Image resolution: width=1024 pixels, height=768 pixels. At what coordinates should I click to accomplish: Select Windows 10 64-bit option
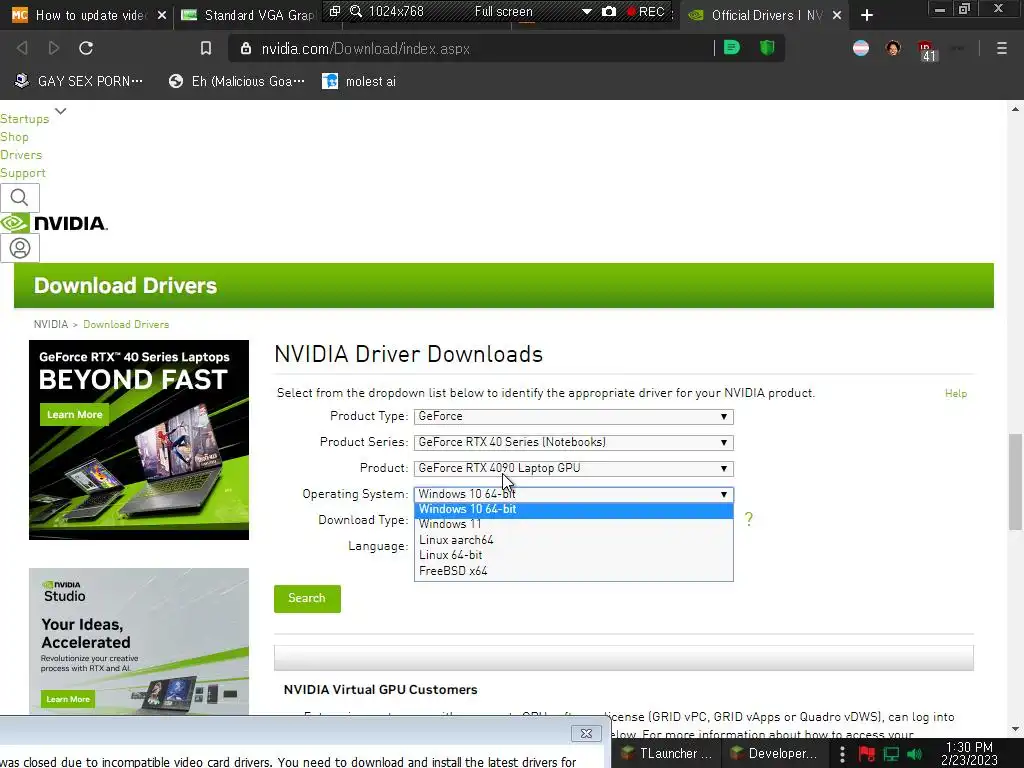tap(573, 509)
